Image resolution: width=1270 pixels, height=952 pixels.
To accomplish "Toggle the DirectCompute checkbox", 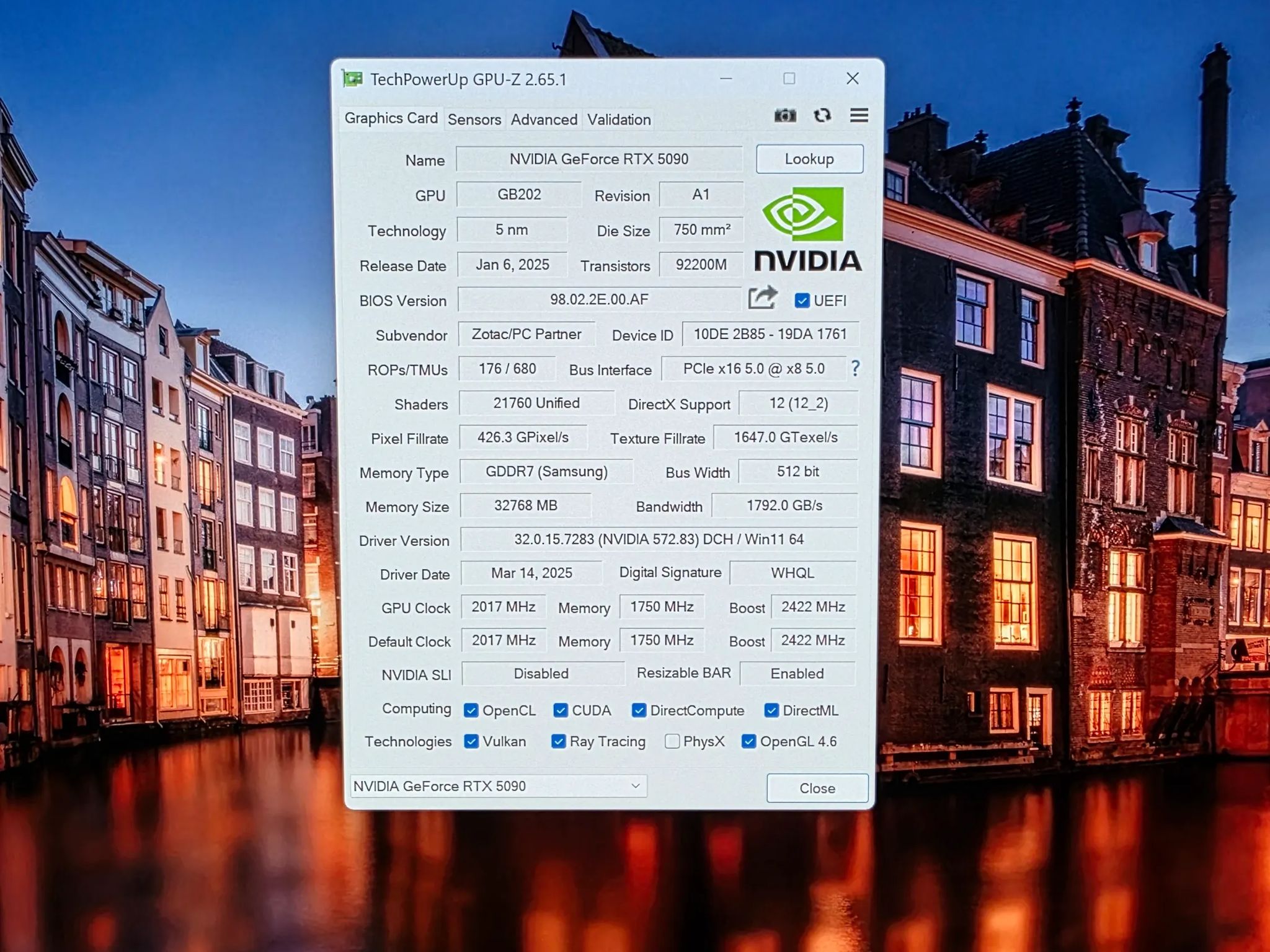I will point(639,710).
